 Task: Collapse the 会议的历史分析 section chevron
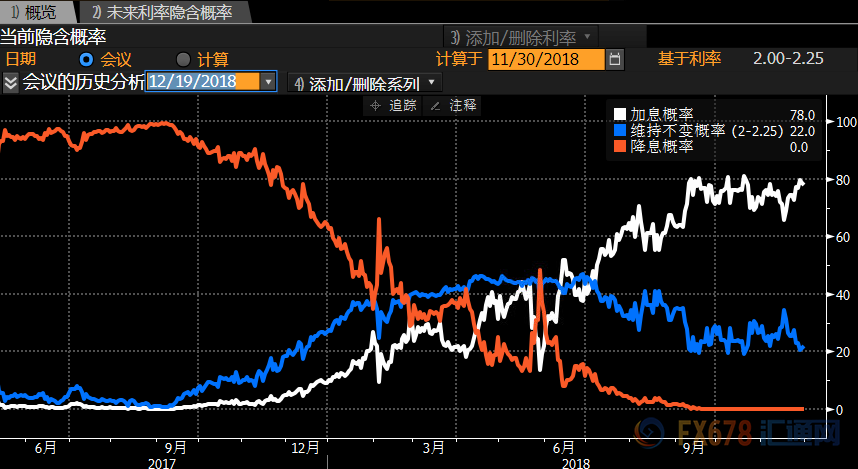tap(10, 82)
